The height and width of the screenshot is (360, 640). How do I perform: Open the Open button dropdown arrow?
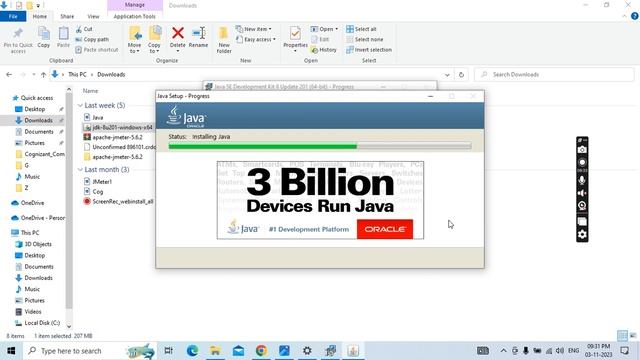point(336,29)
